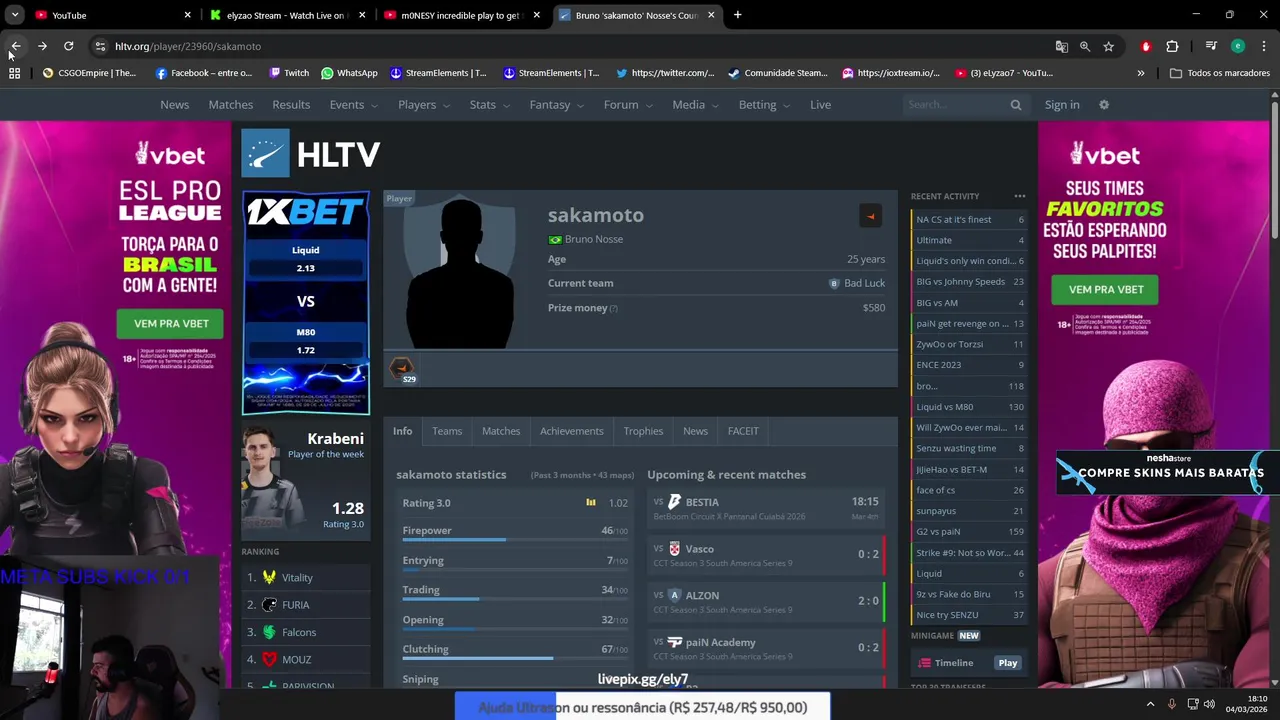
Task: Go forward with the browser forward arrow
Action: [42, 46]
